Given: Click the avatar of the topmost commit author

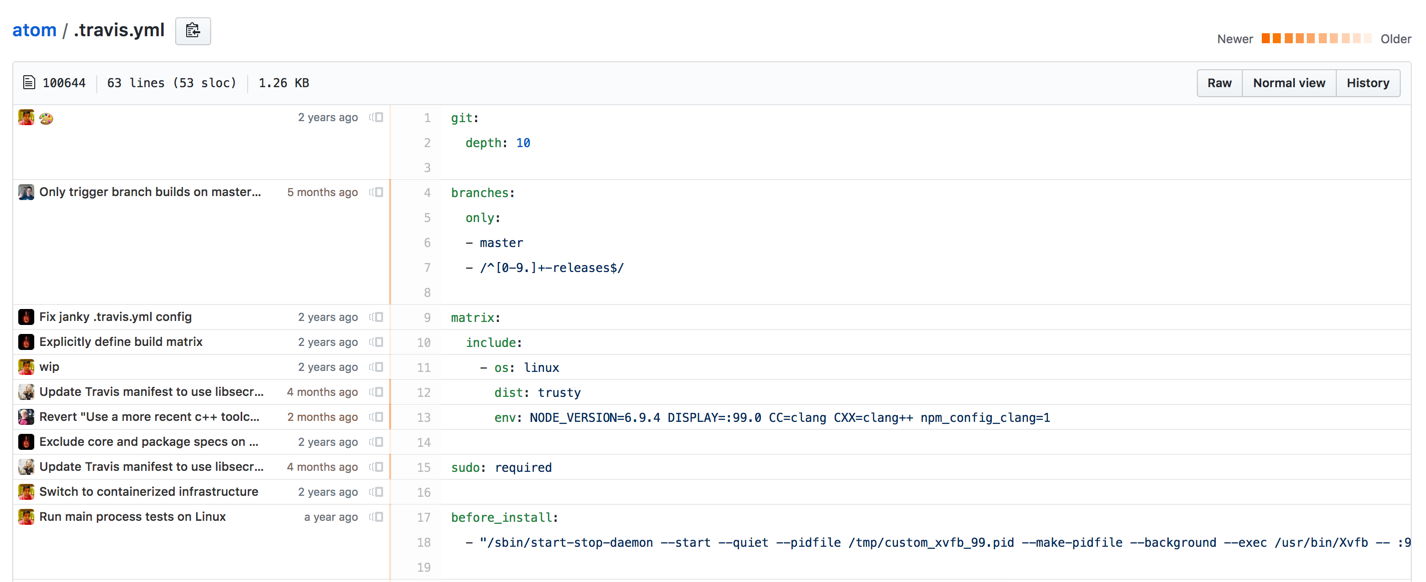Looking at the screenshot, I should [25, 117].
